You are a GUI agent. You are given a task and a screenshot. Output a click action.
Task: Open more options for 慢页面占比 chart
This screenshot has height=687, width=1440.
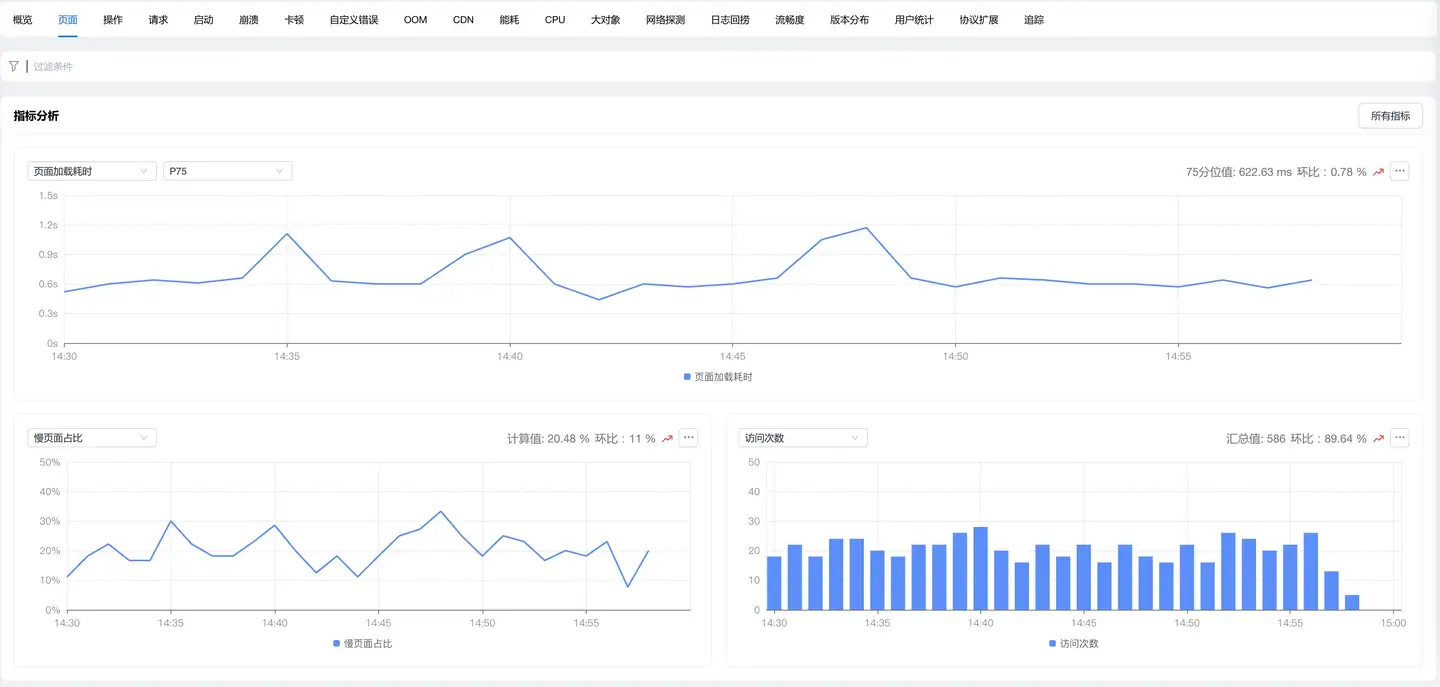pos(688,438)
